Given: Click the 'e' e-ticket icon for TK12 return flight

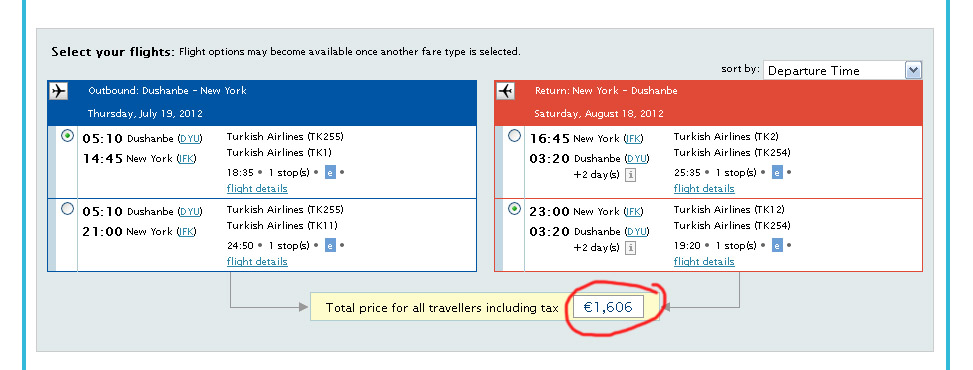Looking at the screenshot, I should point(777,245).
